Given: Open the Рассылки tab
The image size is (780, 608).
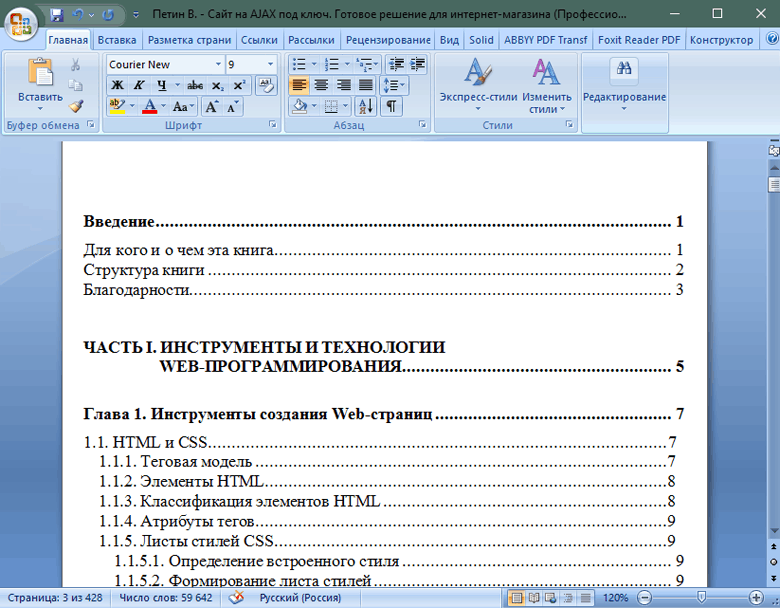Looking at the screenshot, I should click(311, 40).
